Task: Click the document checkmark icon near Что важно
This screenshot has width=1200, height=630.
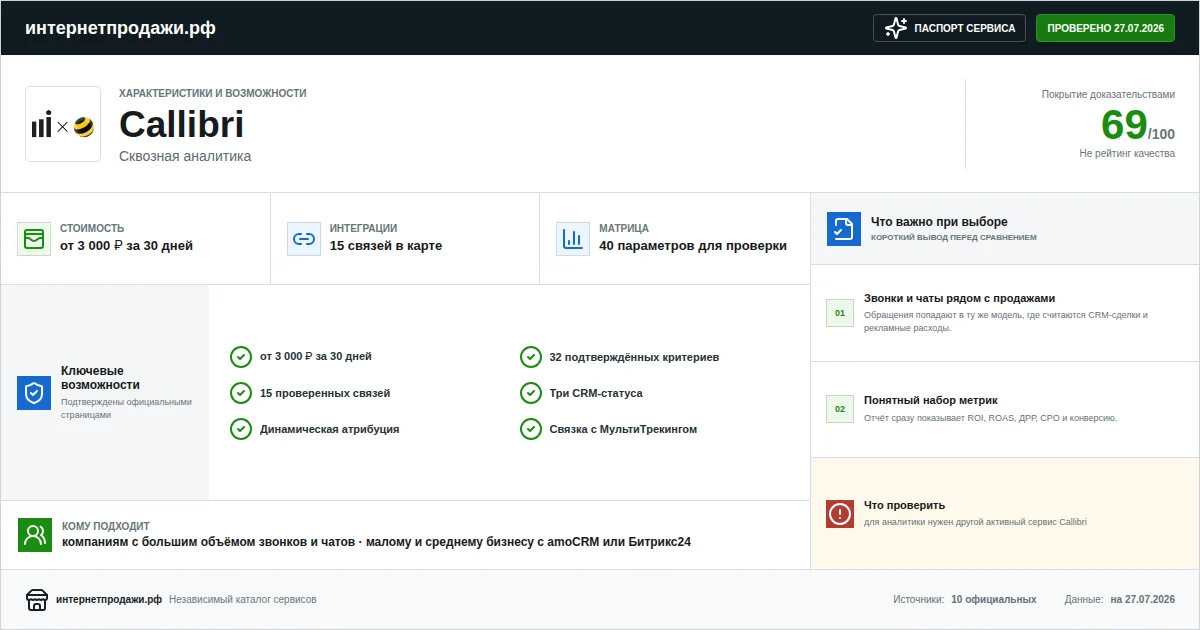Action: pos(844,229)
